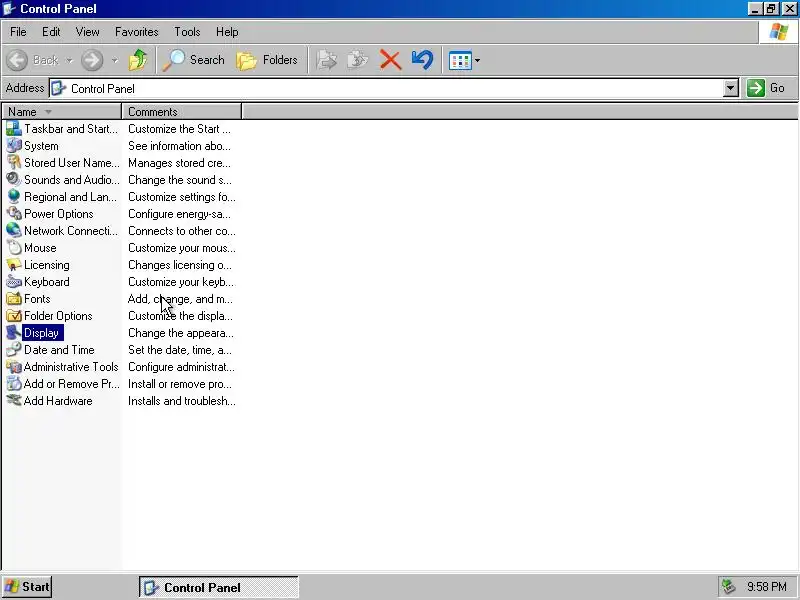This screenshot has width=800, height=600.
Task: Expand the Back history dropdown arrow
Action: [69, 60]
